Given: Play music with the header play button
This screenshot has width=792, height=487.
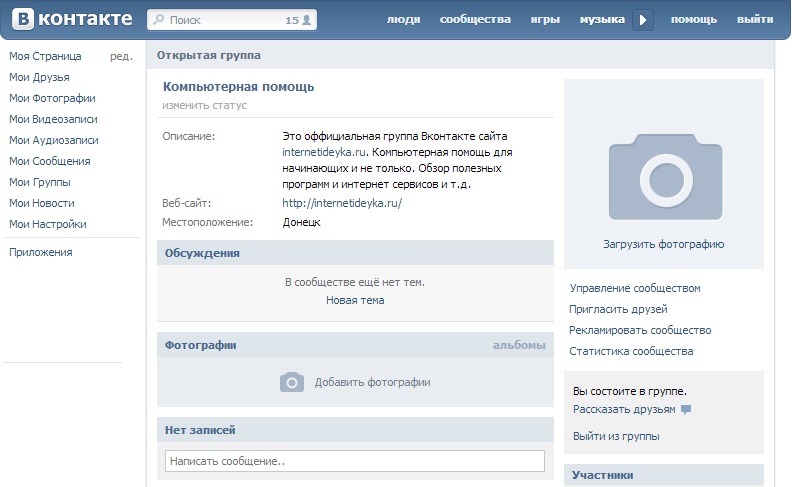Looking at the screenshot, I should coord(643,20).
